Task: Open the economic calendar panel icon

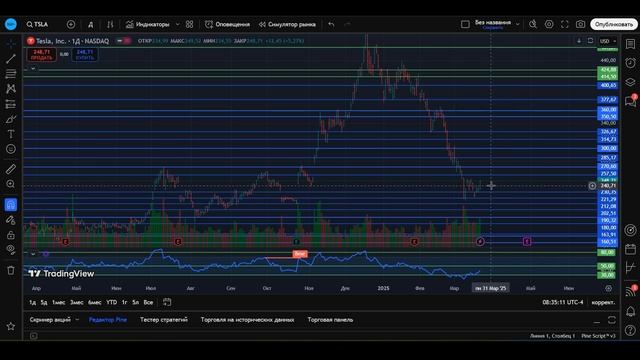Action: pos(630,249)
